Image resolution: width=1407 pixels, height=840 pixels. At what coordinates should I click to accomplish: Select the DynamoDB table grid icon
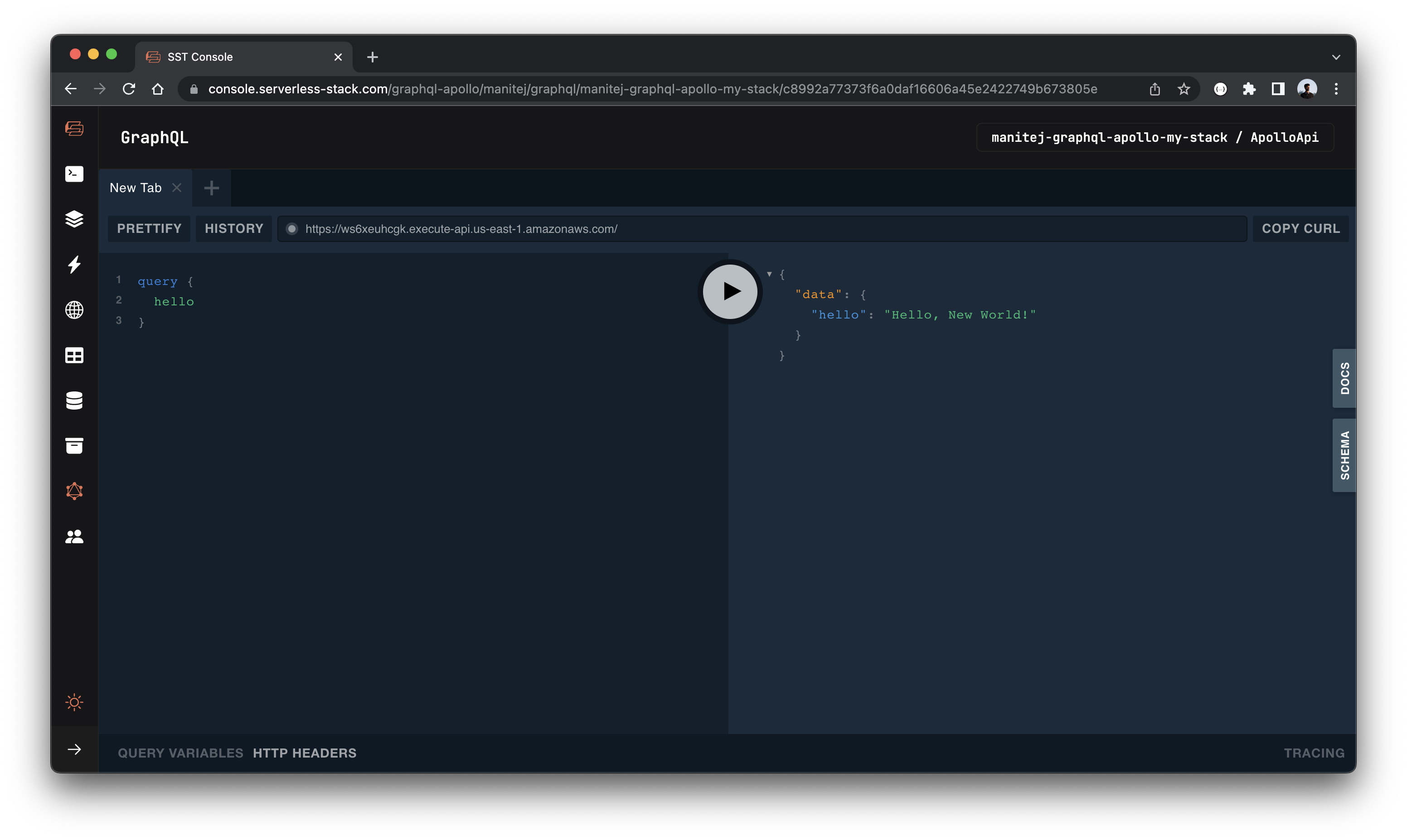73,356
